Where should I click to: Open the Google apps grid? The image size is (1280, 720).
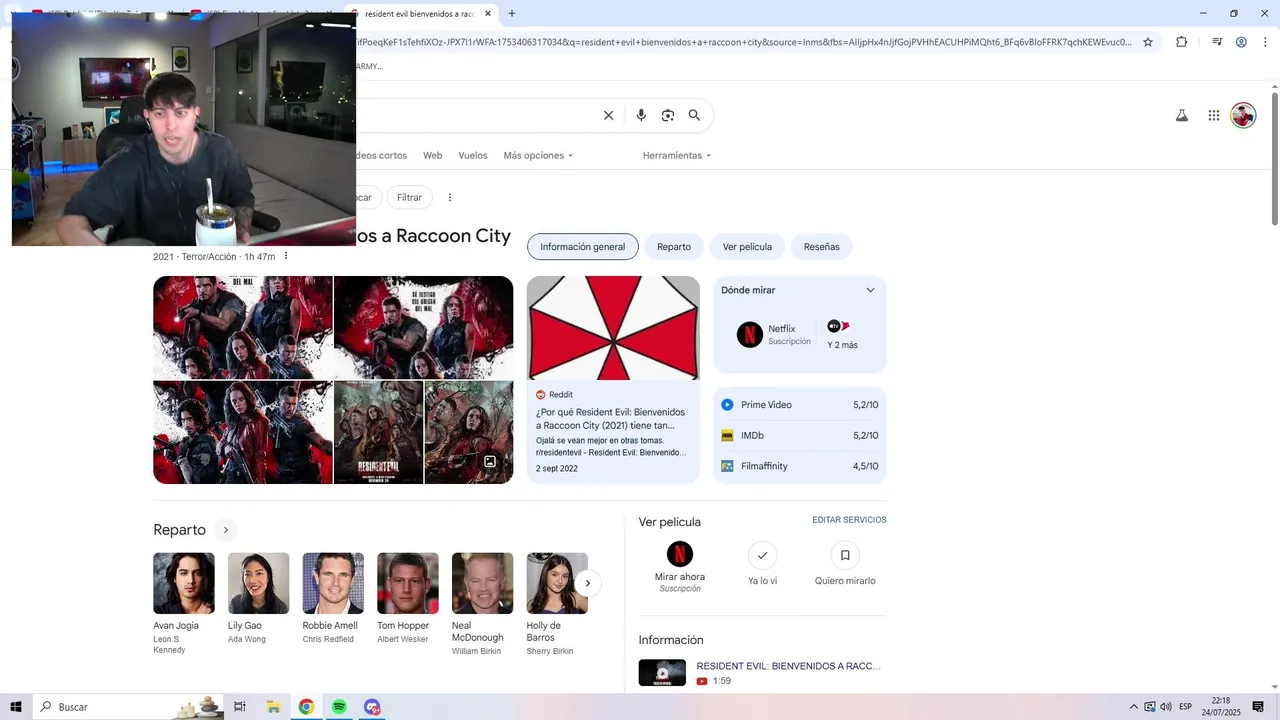tap(1213, 115)
